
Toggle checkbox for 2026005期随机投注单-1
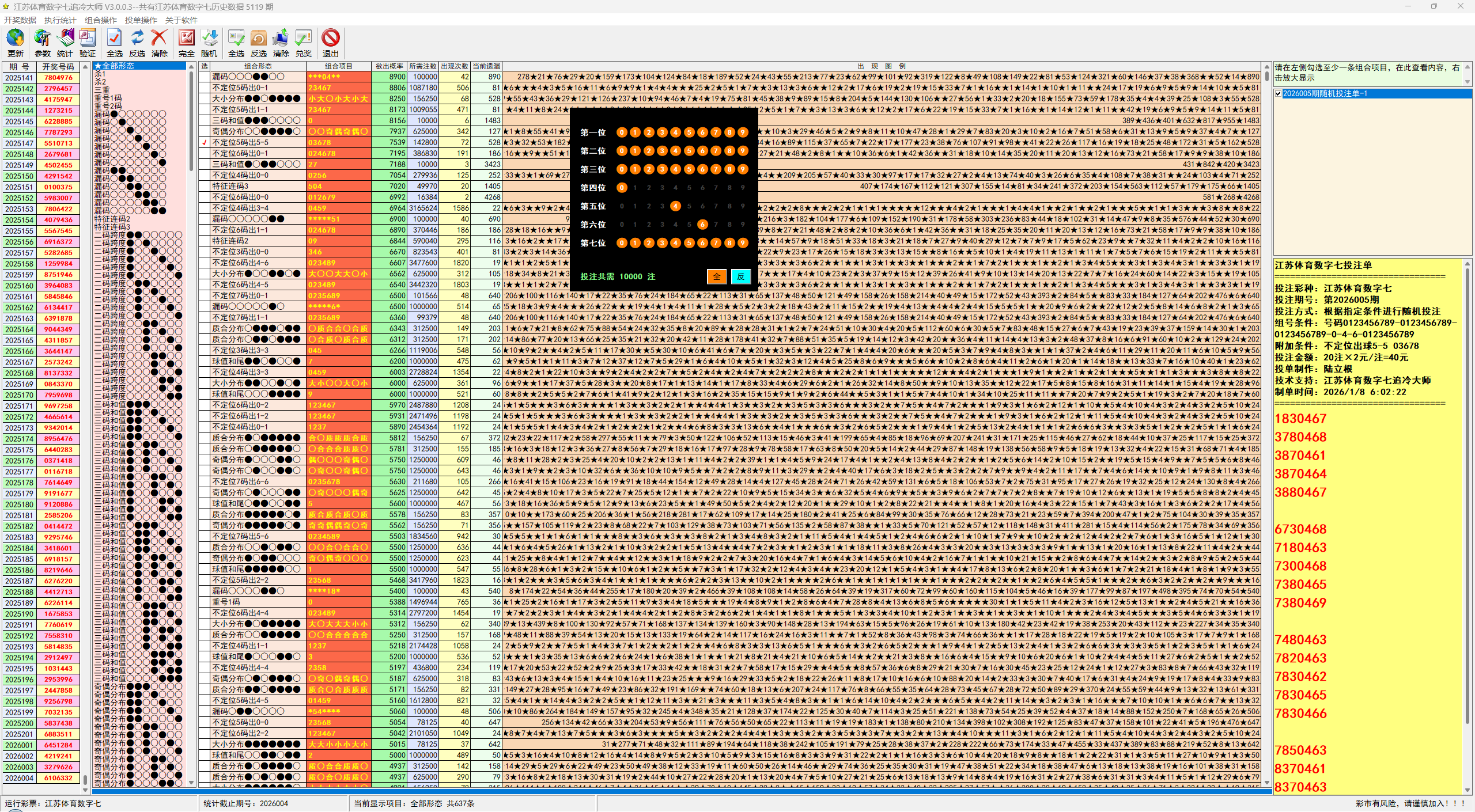(1279, 93)
